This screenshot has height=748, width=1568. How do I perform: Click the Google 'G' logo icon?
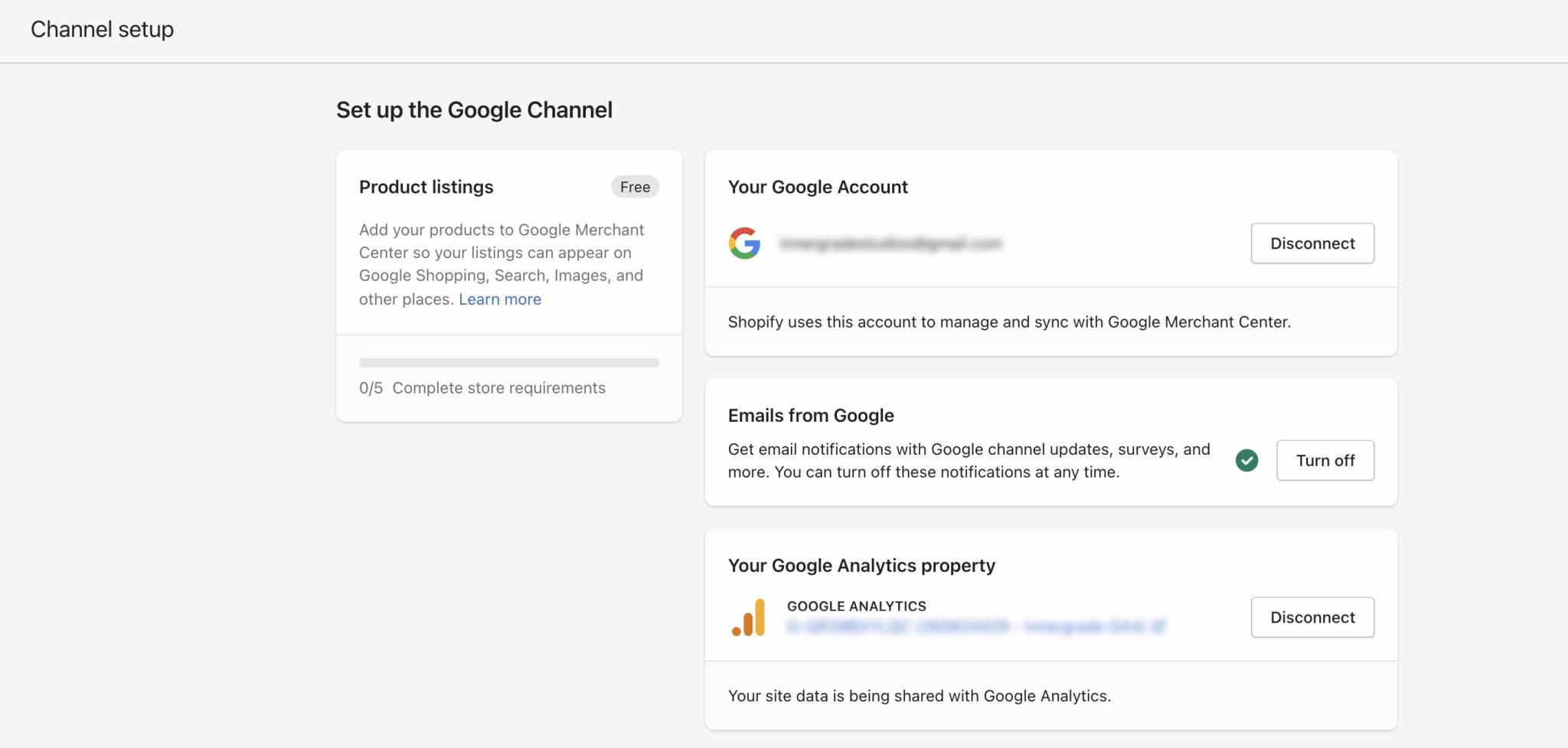tap(744, 243)
